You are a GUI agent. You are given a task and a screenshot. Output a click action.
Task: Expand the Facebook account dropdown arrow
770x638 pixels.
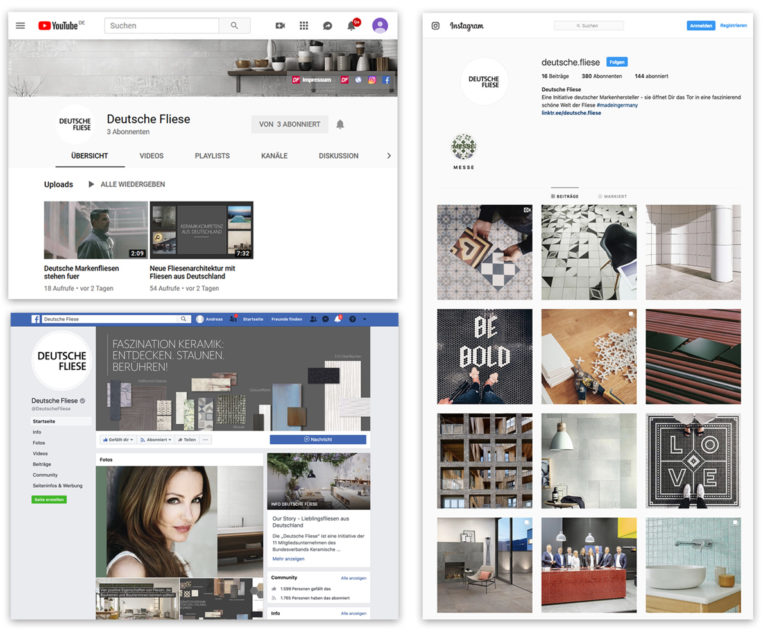tap(364, 319)
